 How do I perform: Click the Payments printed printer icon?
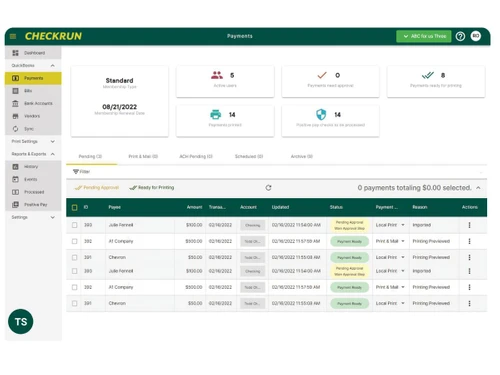216,115
